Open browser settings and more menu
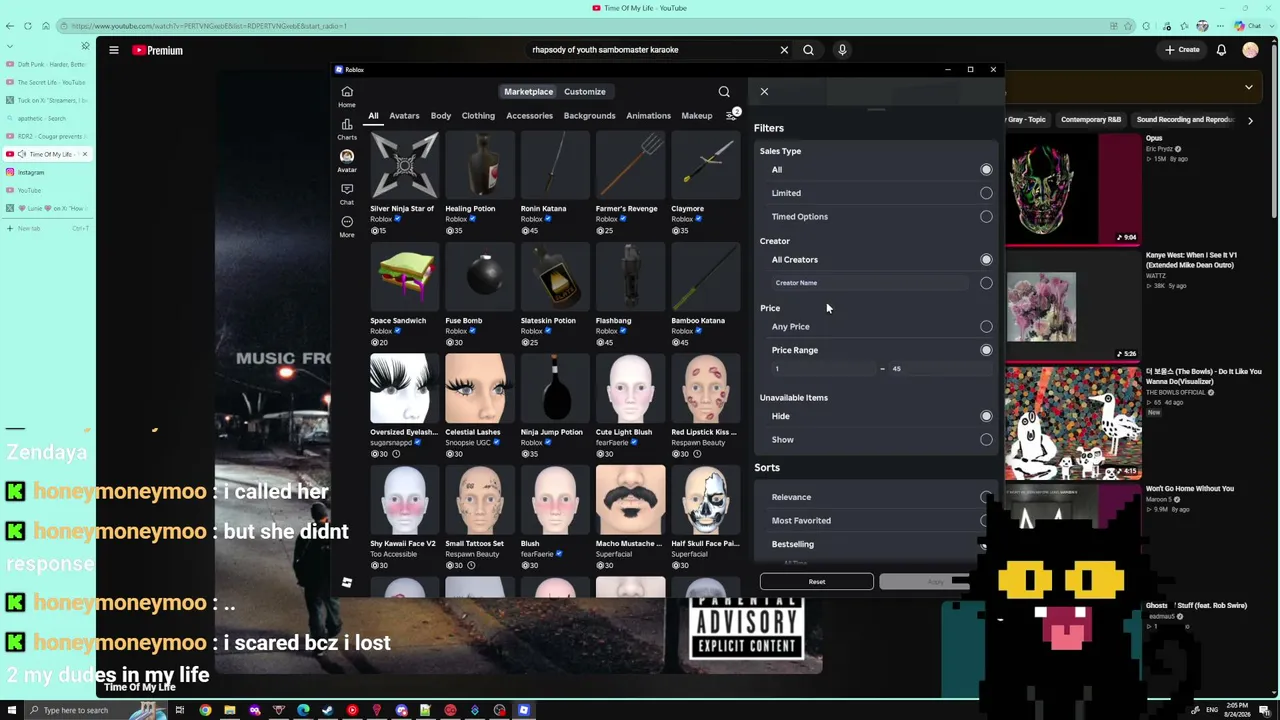The width and height of the screenshot is (1280, 720). tap(1220, 26)
